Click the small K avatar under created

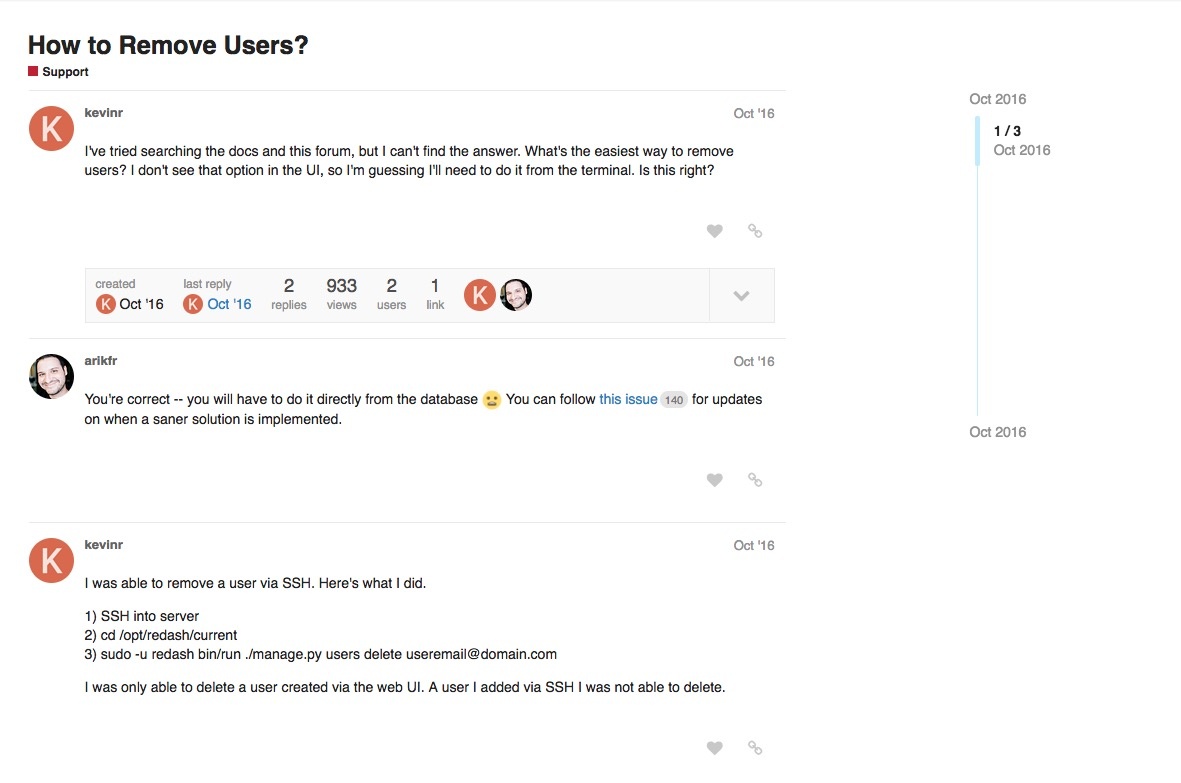[x=105, y=304]
